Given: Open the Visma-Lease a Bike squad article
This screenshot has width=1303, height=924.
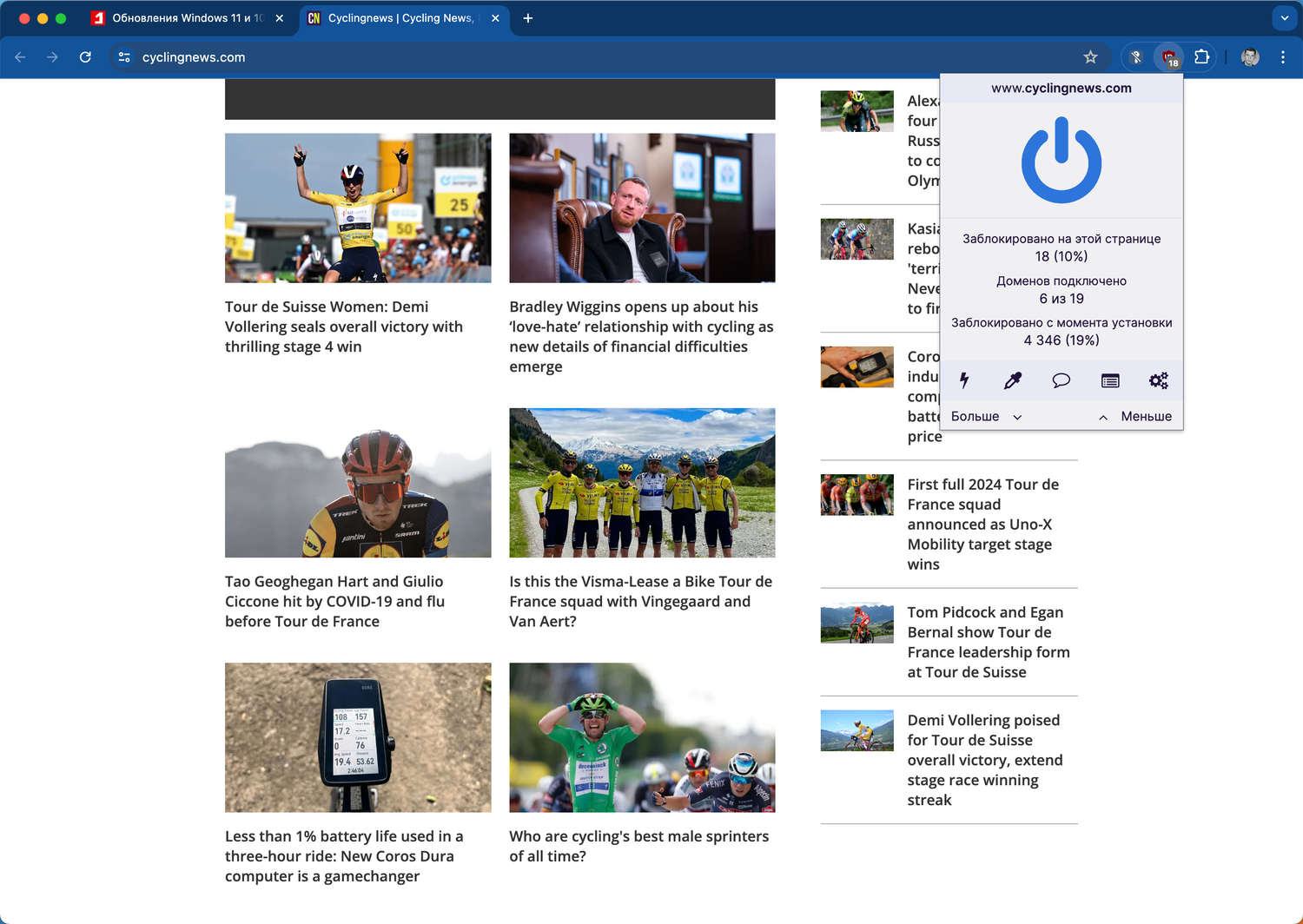Looking at the screenshot, I should tap(640, 602).
